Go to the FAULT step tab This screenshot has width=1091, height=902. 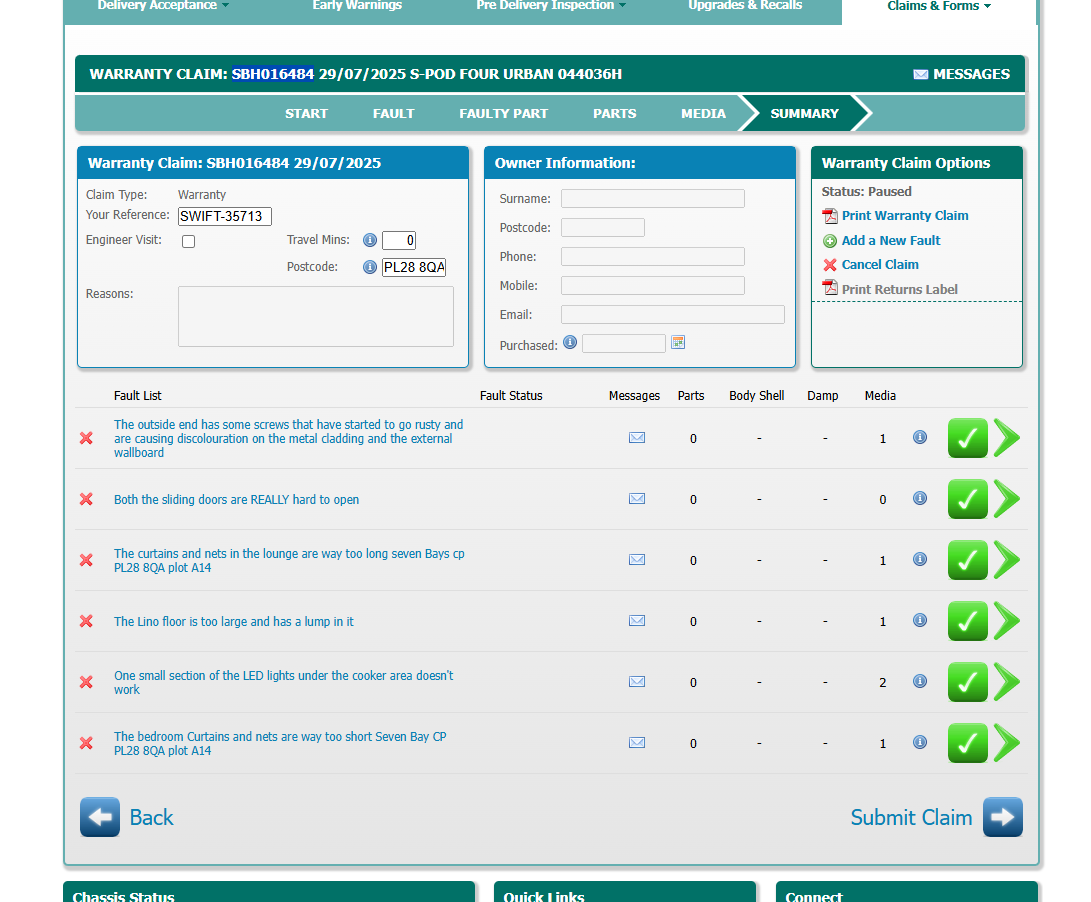click(x=393, y=113)
